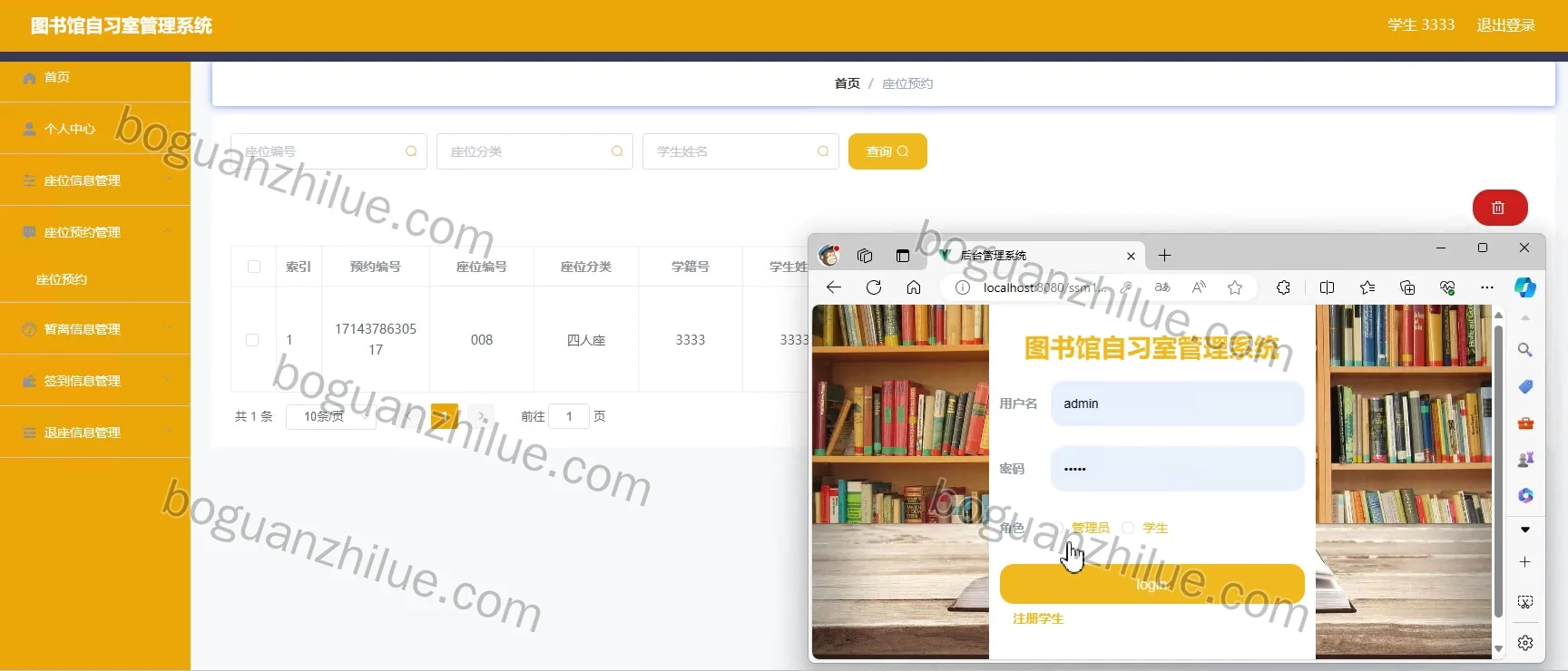
Task: Check the select-all checkbox in table header
Action: click(254, 267)
